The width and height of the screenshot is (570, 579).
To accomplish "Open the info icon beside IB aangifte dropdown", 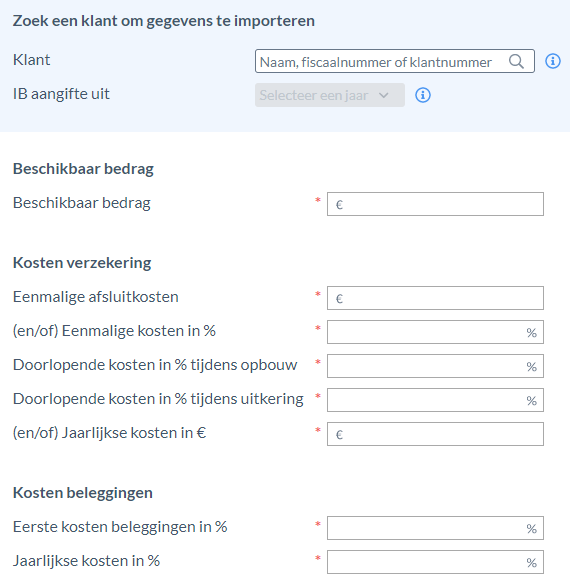I will pos(423,95).
